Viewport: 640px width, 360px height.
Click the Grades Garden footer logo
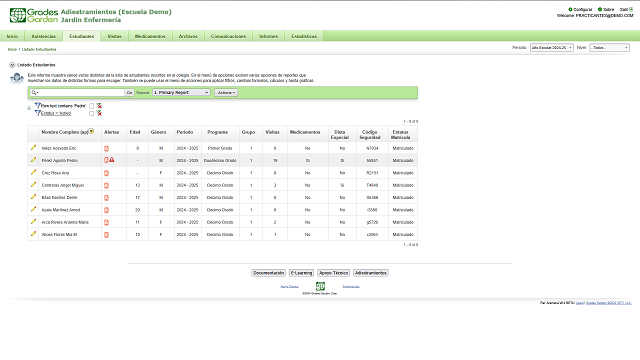coord(320,286)
